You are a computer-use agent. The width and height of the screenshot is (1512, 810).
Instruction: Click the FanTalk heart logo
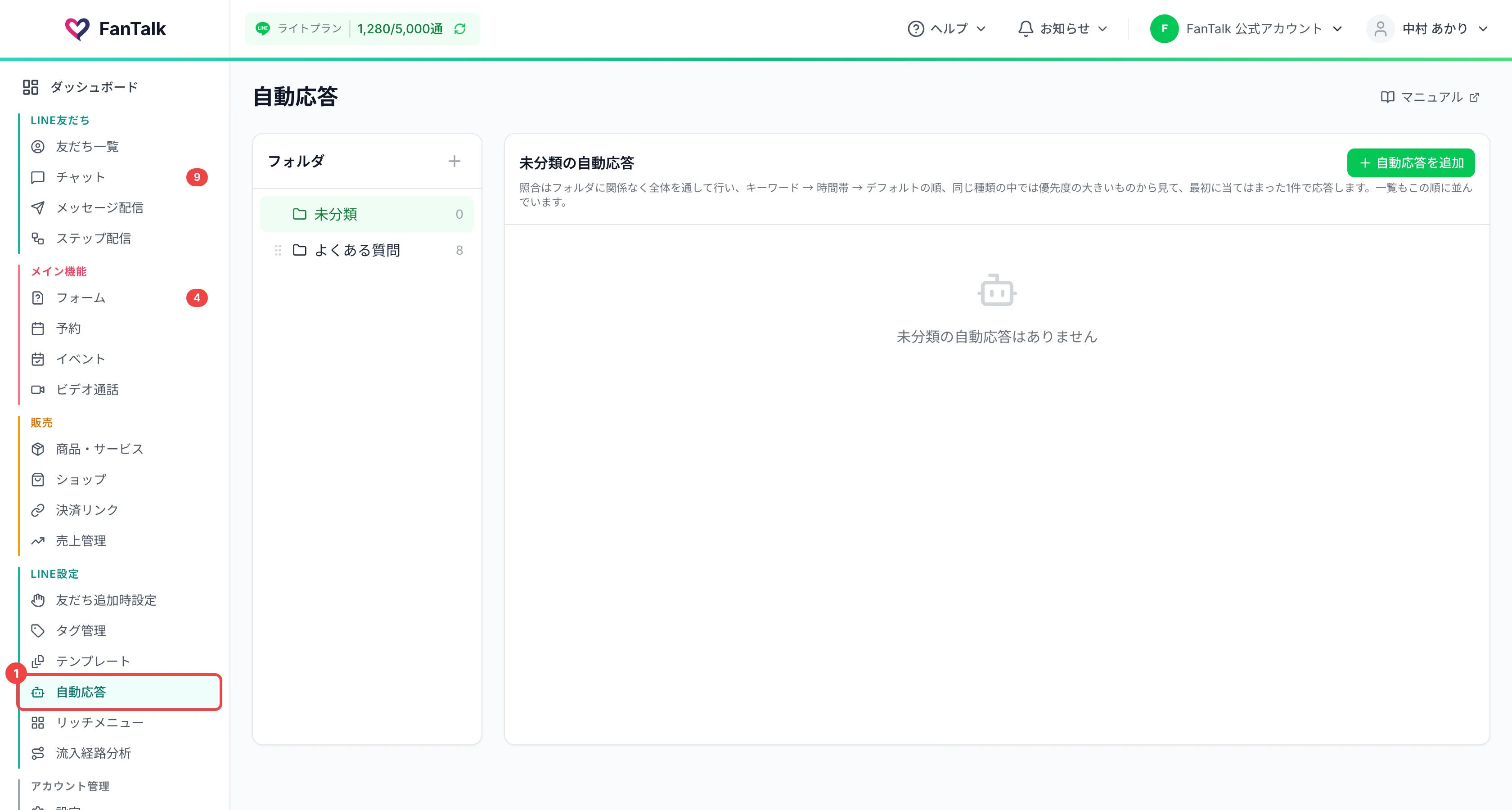click(77, 28)
